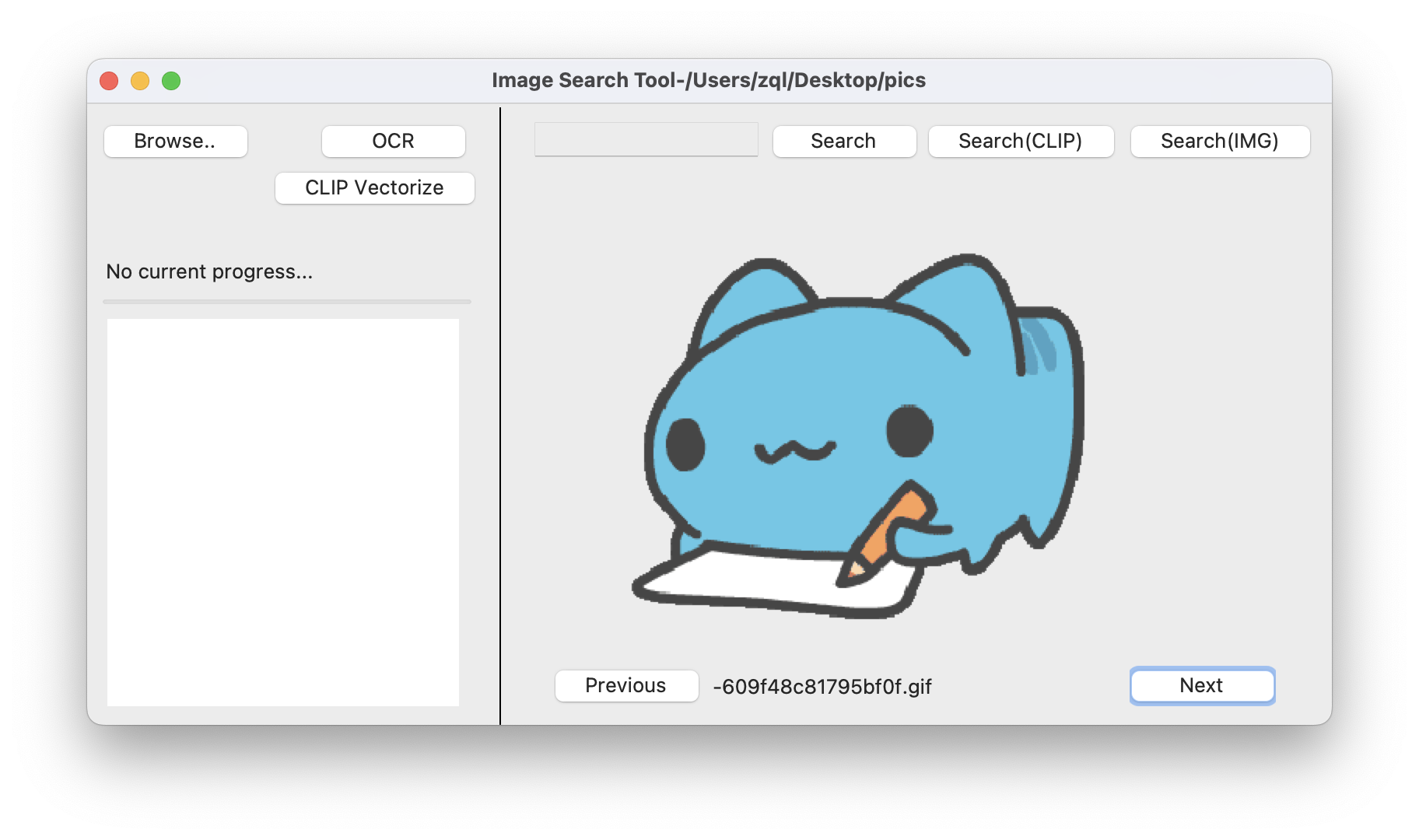1419x840 pixels.
Task: Minimize the window with the yellow button
Action: tap(140, 80)
